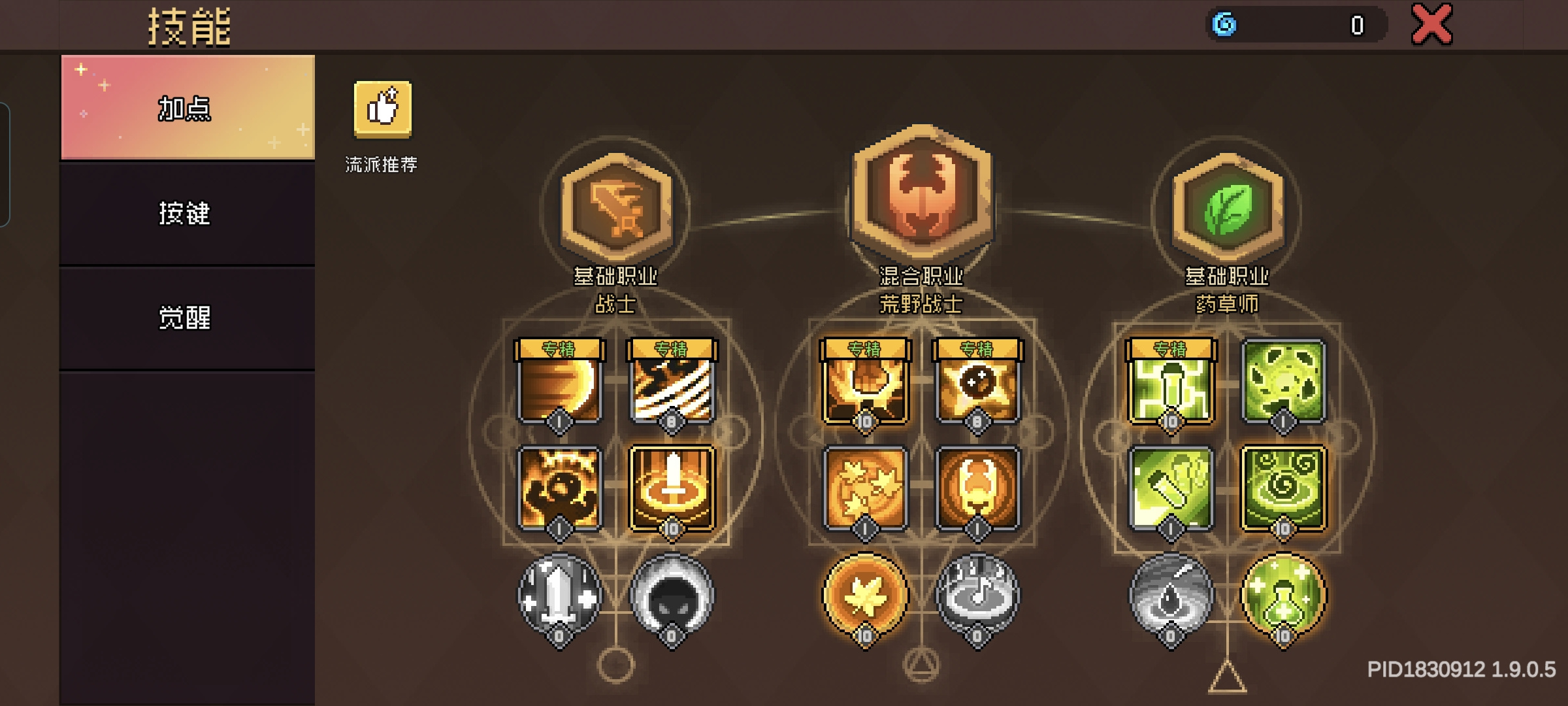
Task: Select the 药草师 green leaf class badge
Action: (x=1228, y=207)
